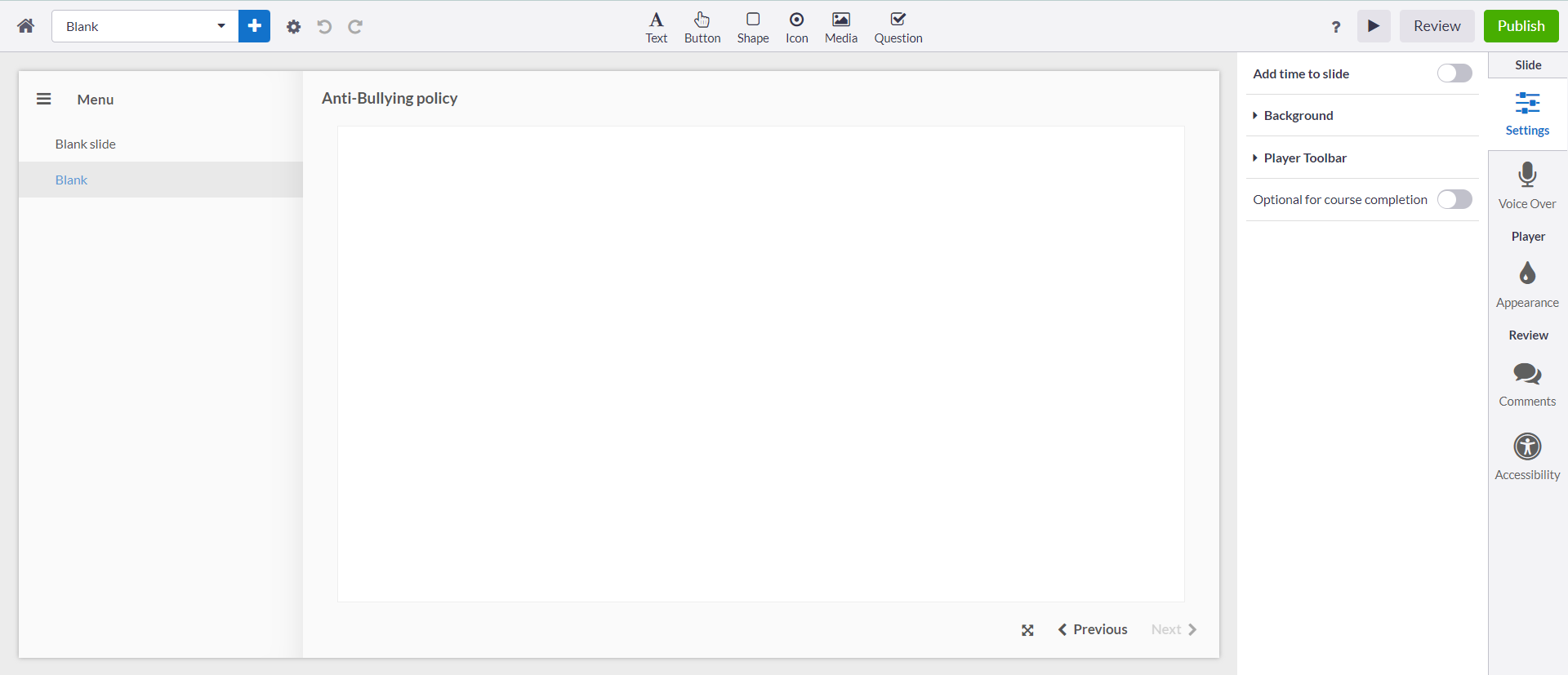This screenshot has width=1568, height=675.
Task: Open the Settings panel tab
Action: pos(1527,114)
